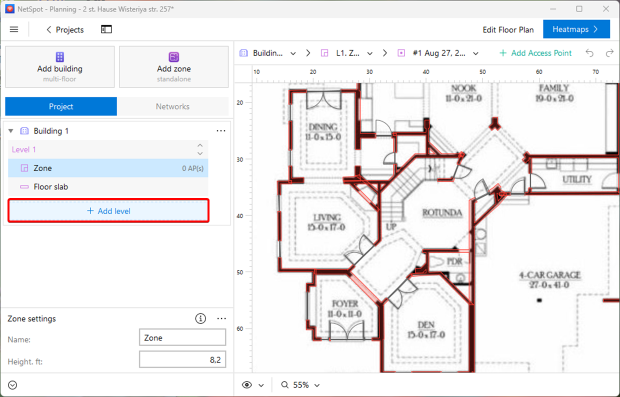The image size is (620, 397).
Task: Click Add zone standalone button
Action: [174, 67]
